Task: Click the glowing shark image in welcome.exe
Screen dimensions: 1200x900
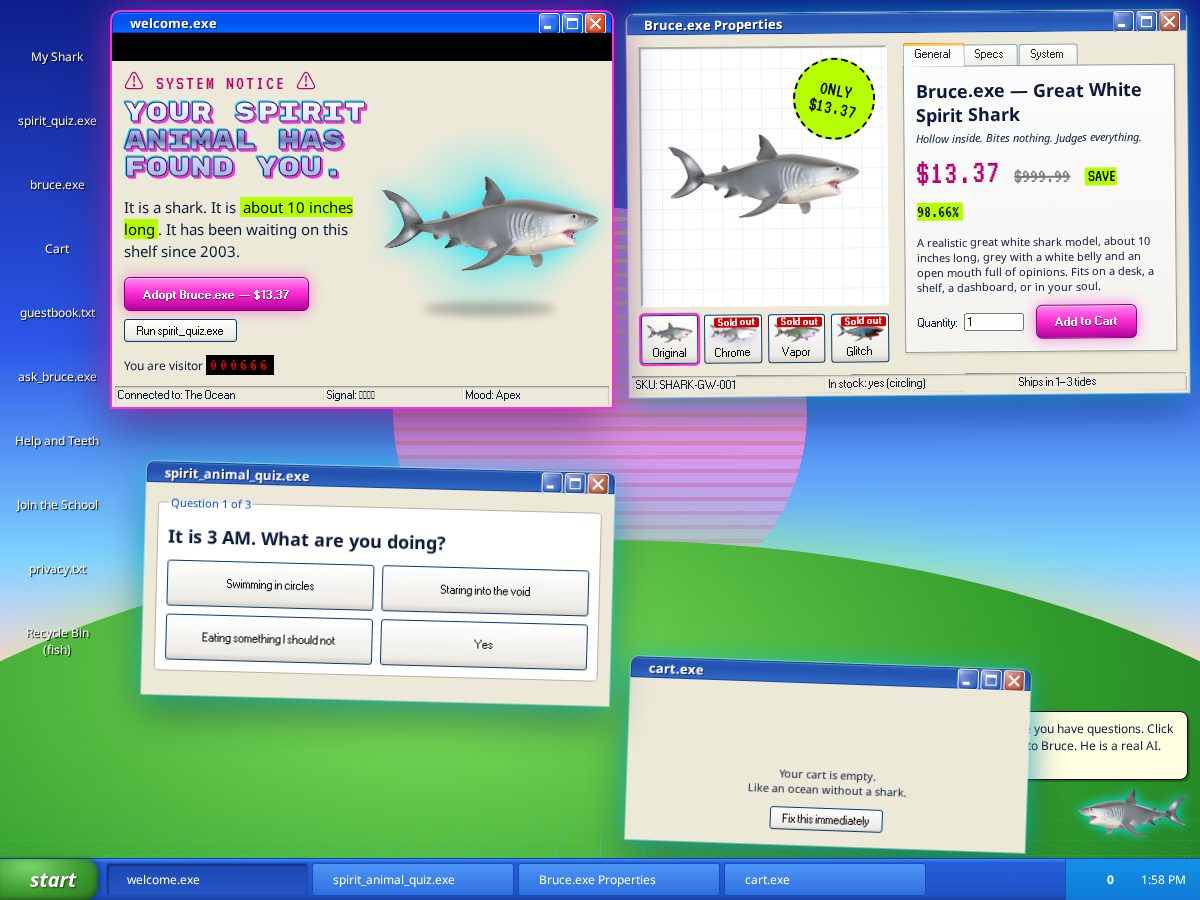Action: (x=489, y=224)
